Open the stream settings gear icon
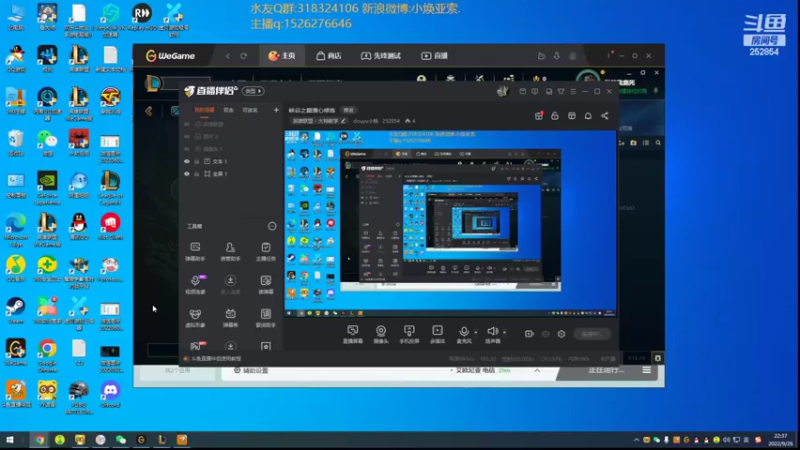 (561, 334)
